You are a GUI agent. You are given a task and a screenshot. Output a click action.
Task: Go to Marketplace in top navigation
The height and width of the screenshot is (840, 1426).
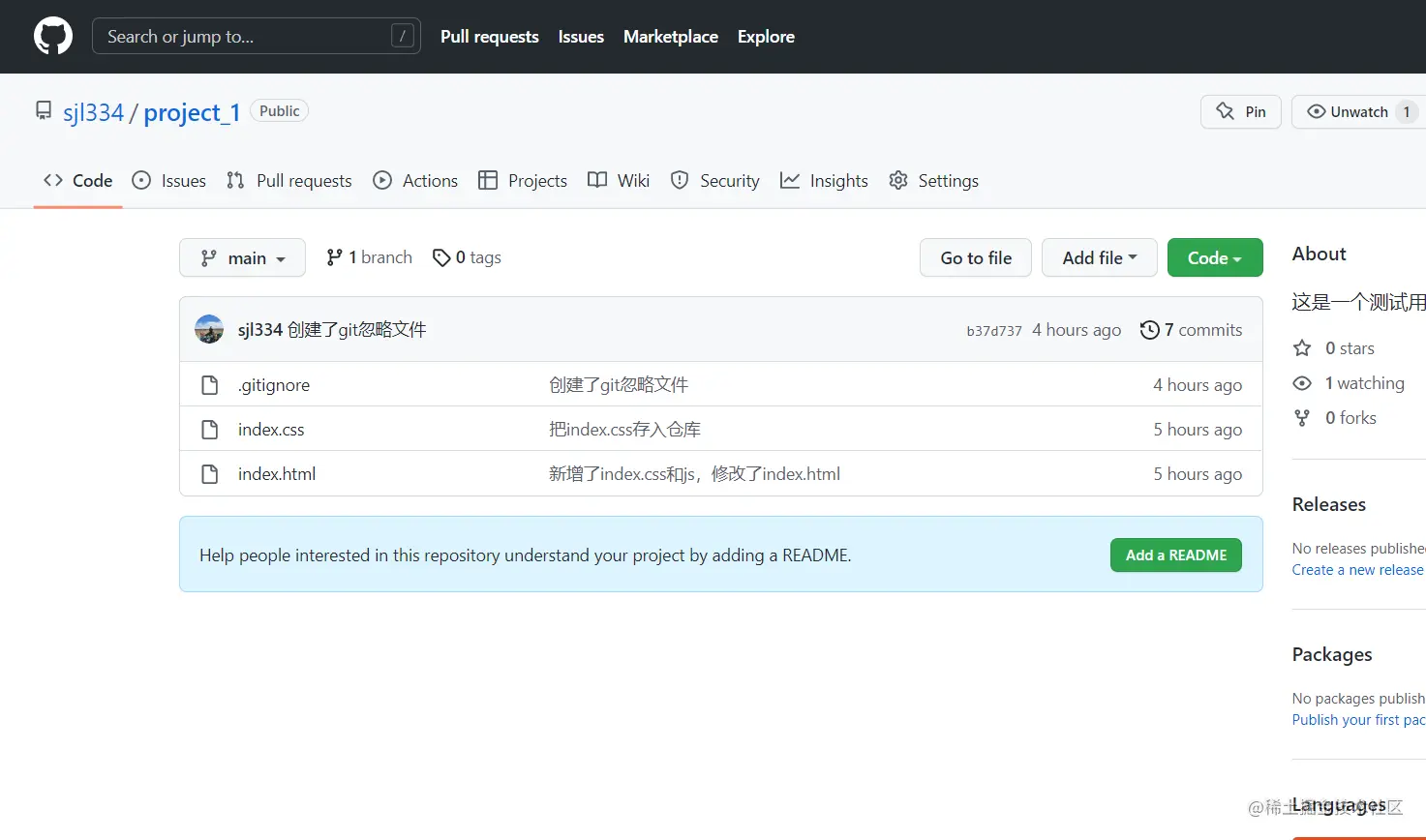coord(671,37)
